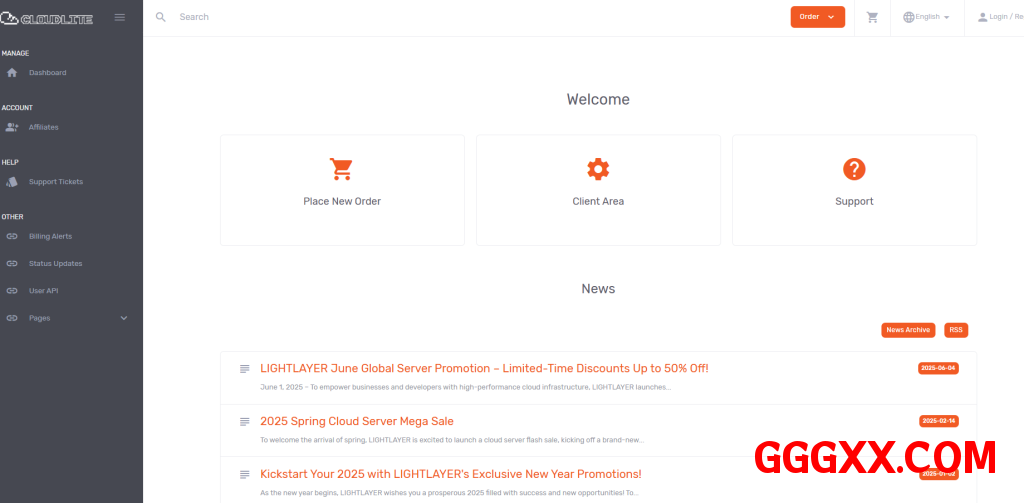
Task: Collapse sidebar with the hamburger menu icon
Action: click(120, 17)
